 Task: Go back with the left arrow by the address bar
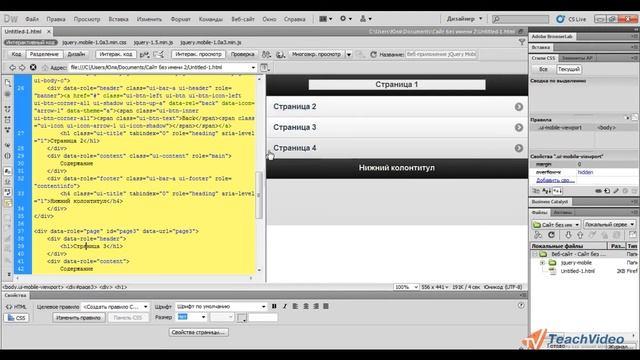click(13, 68)
